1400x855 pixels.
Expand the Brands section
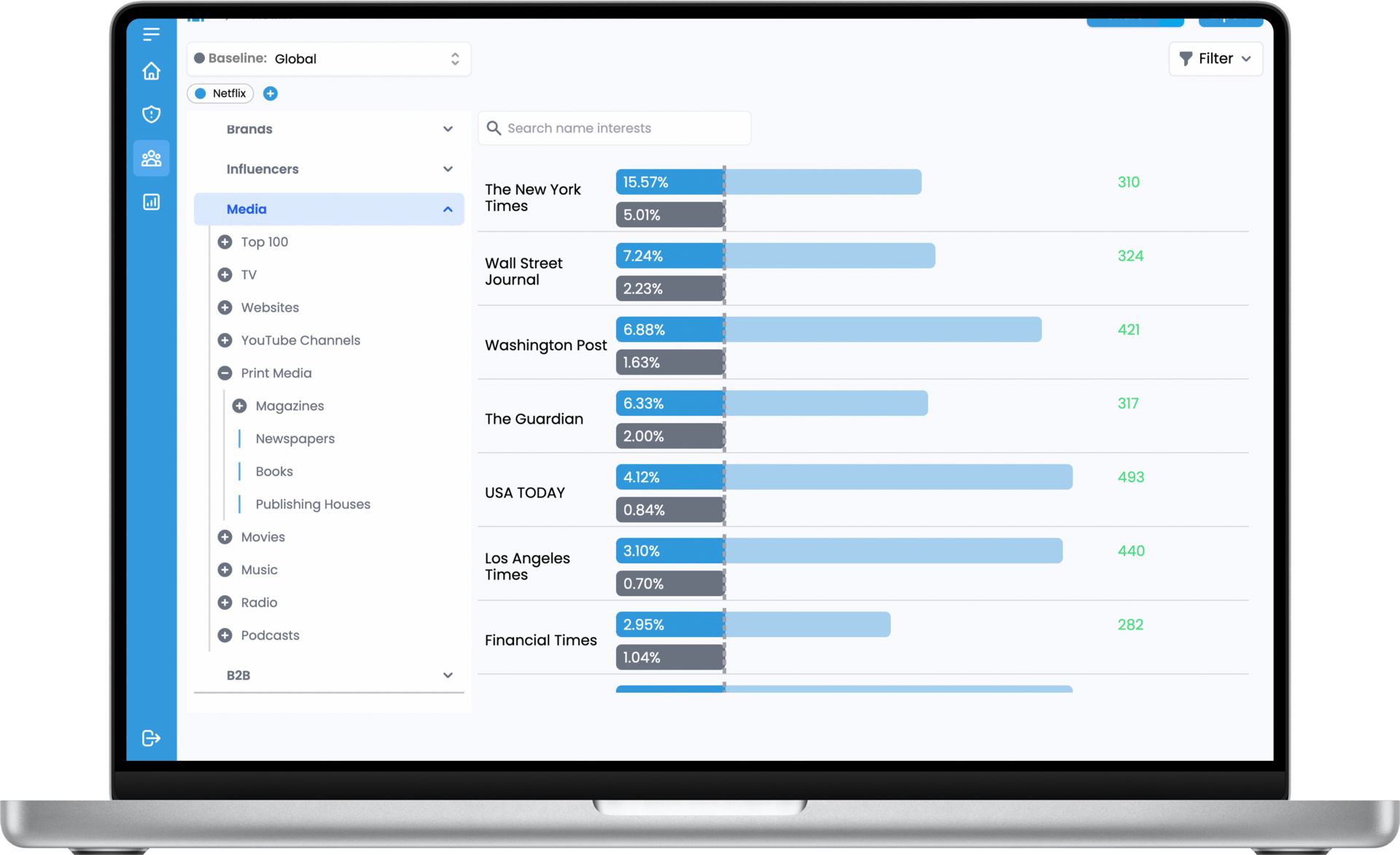(x=329, y=129)
